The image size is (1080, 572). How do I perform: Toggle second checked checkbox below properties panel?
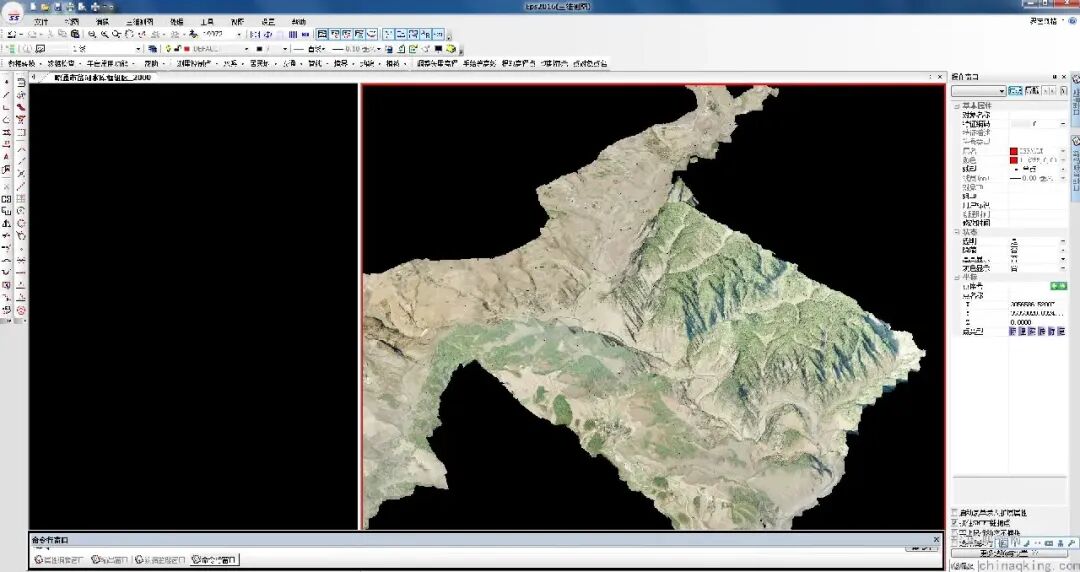click(955, 523)
